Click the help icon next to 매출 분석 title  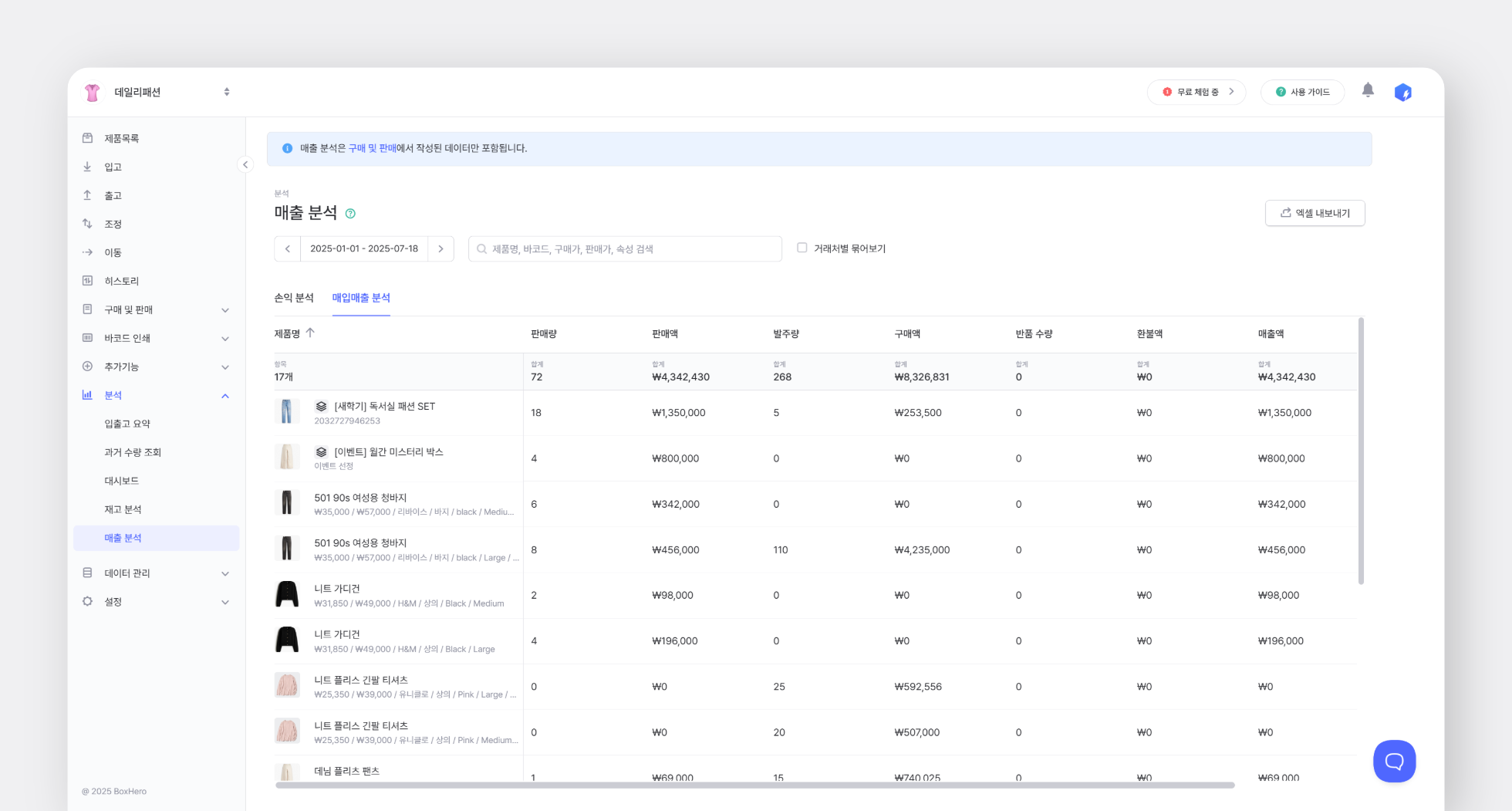click(350, 214)
